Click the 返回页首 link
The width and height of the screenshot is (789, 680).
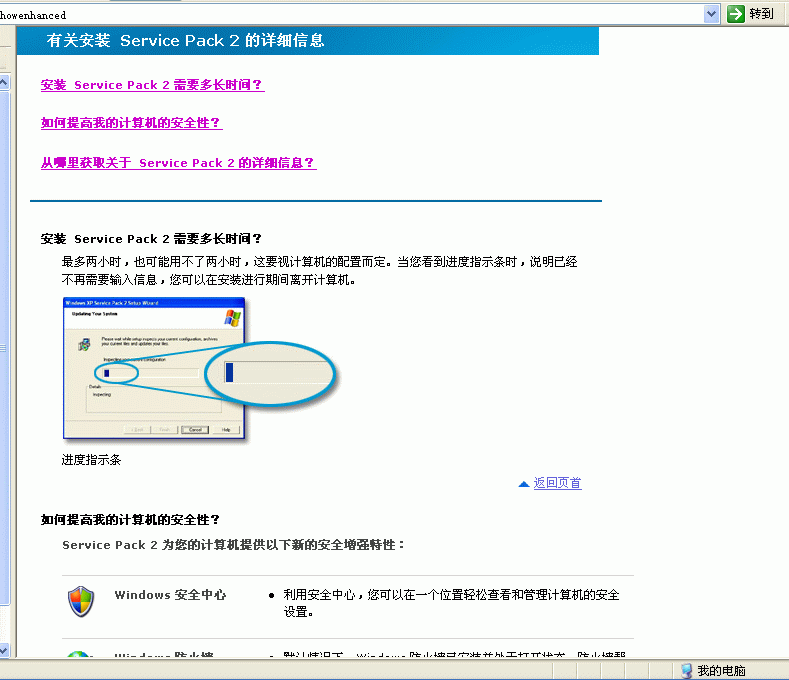[558, 483]
